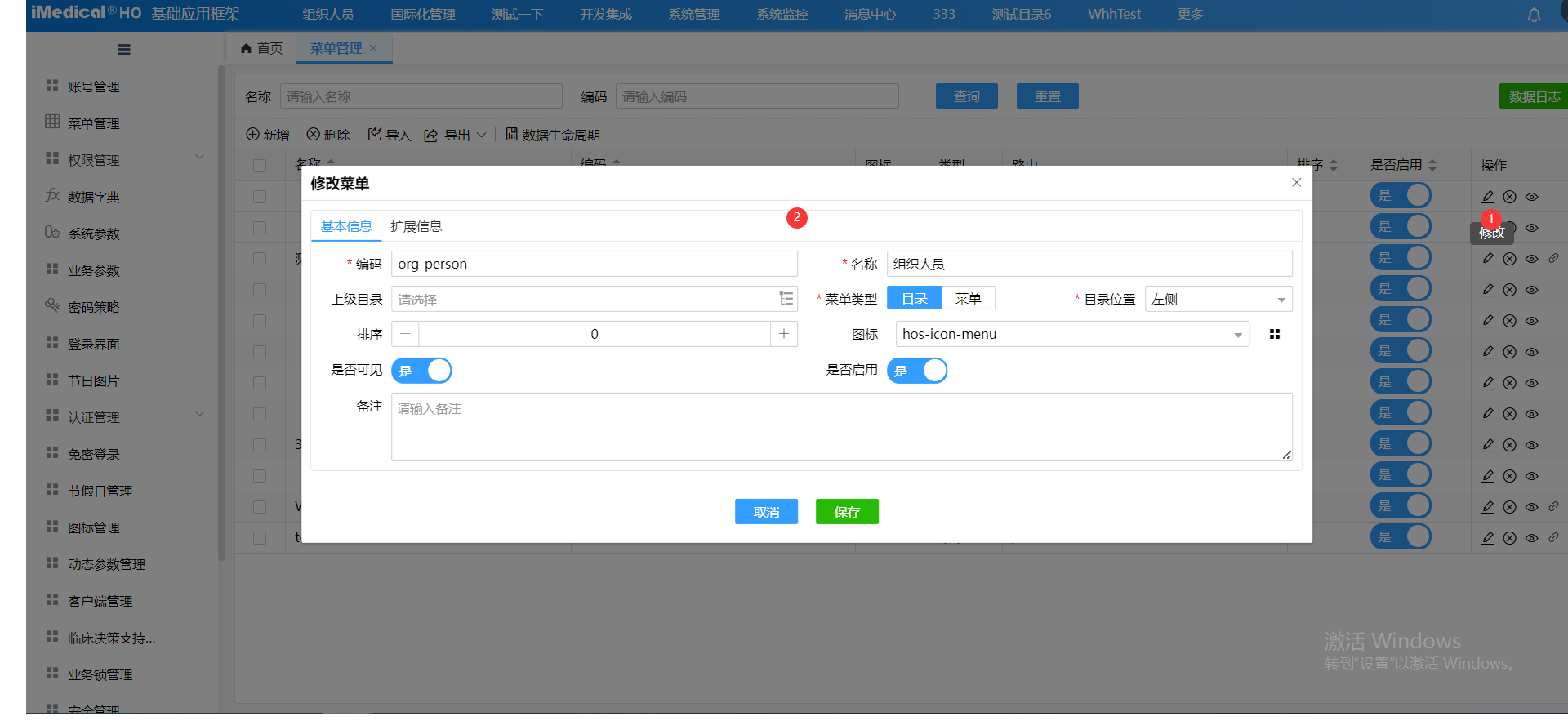Click the edit pencil icon in first table row

(1488, 197)
